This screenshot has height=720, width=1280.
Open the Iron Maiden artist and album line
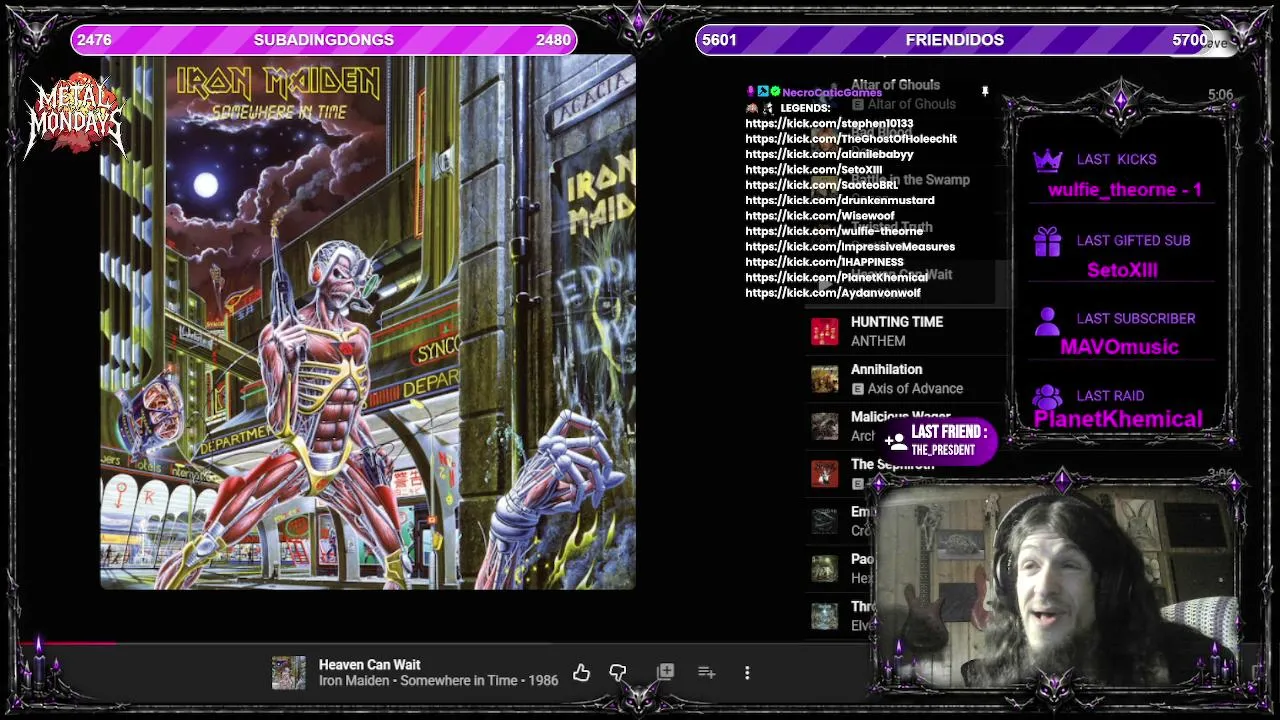438,681
